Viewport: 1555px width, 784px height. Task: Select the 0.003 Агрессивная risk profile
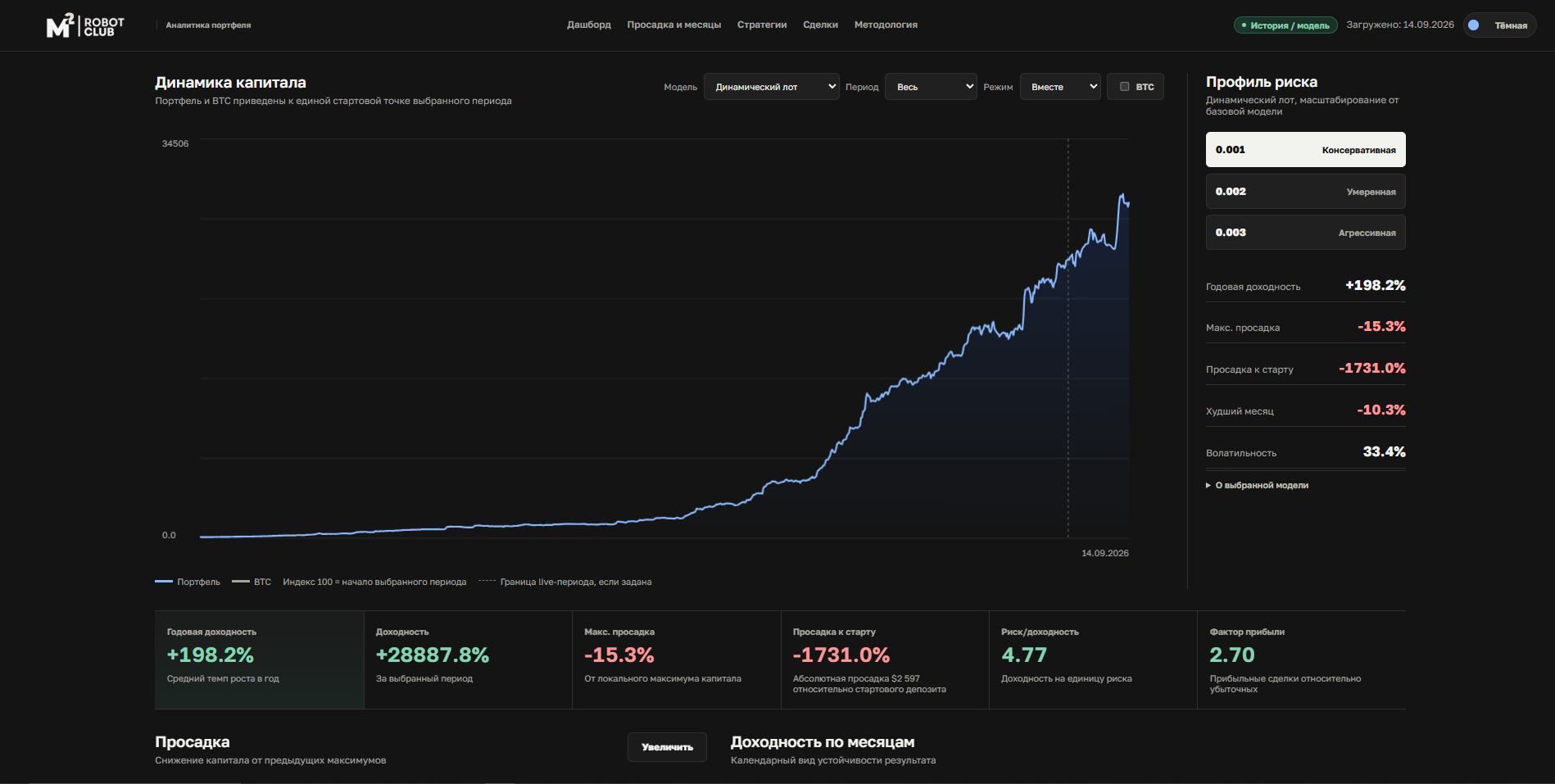pyautogui.click(x=1305, y=233)
